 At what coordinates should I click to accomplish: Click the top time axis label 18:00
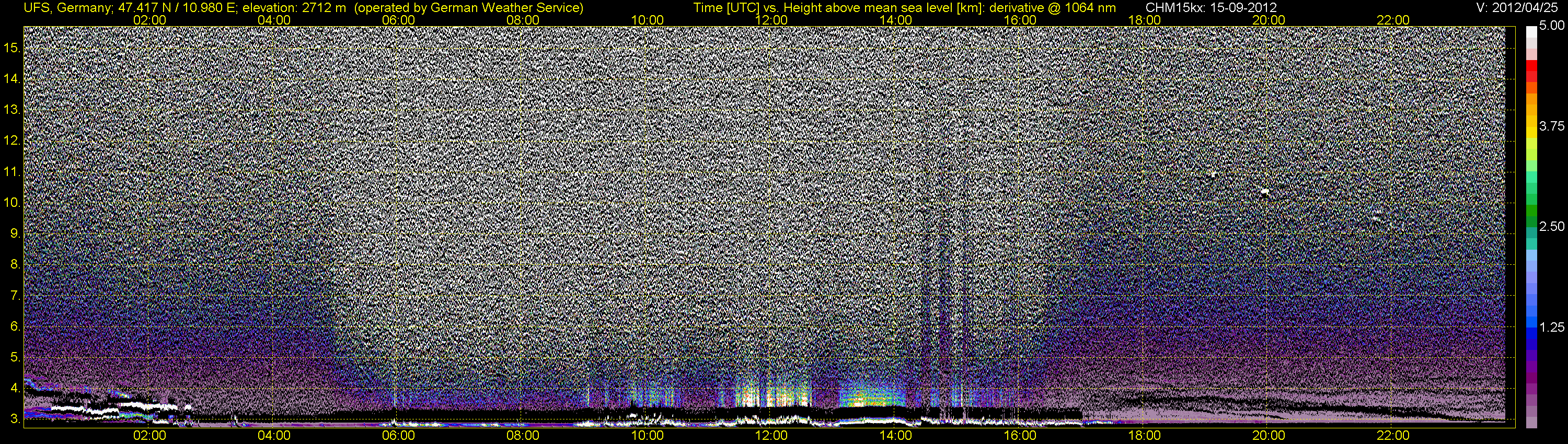tap(1144, 20)
